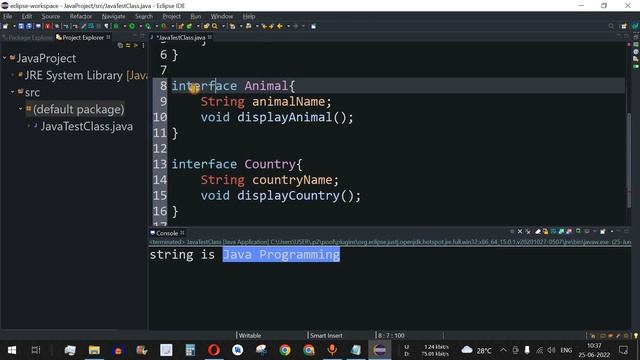Select the JavaTestClass.java editor tab
This screenshot has width=640, height=360.
tap(181, 38)
